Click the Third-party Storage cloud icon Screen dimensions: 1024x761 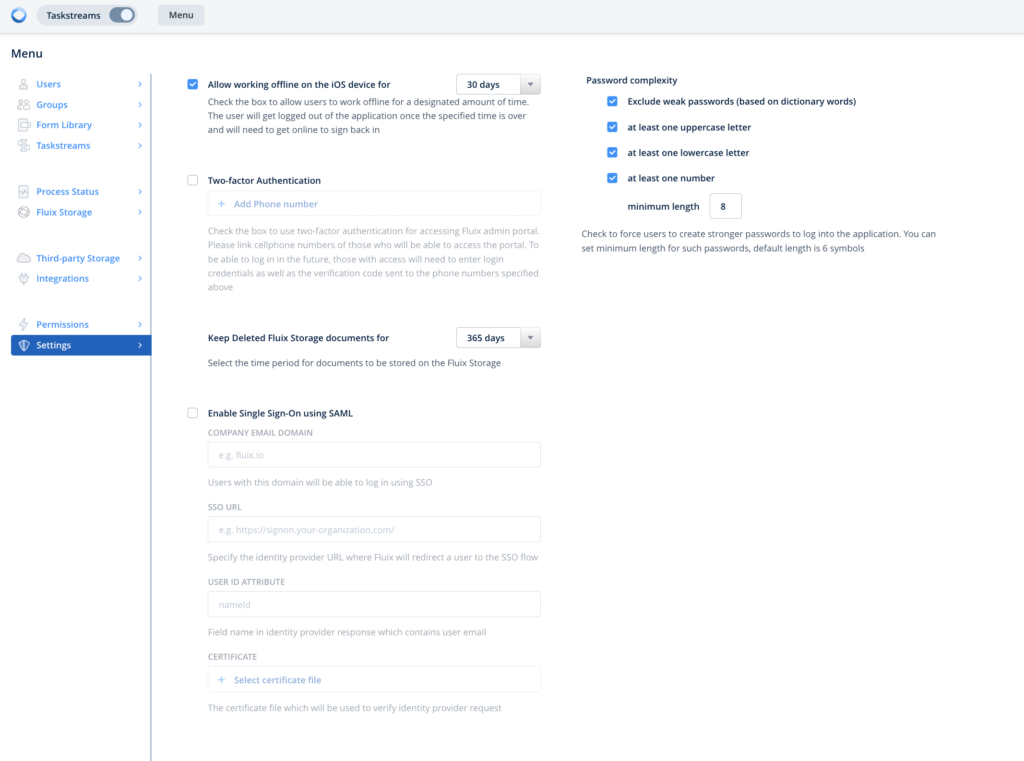(24, 258)
